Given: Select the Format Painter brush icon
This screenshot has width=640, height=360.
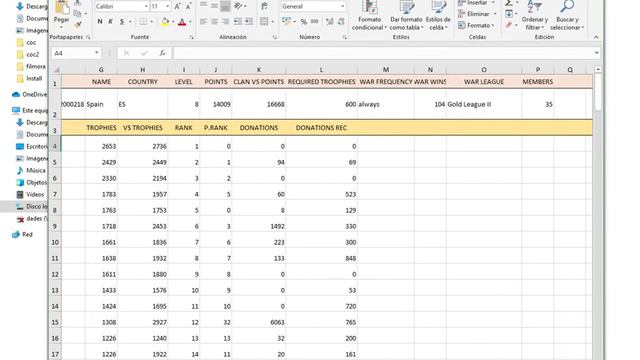Looking at the screenshot, I should click(77, 25).
